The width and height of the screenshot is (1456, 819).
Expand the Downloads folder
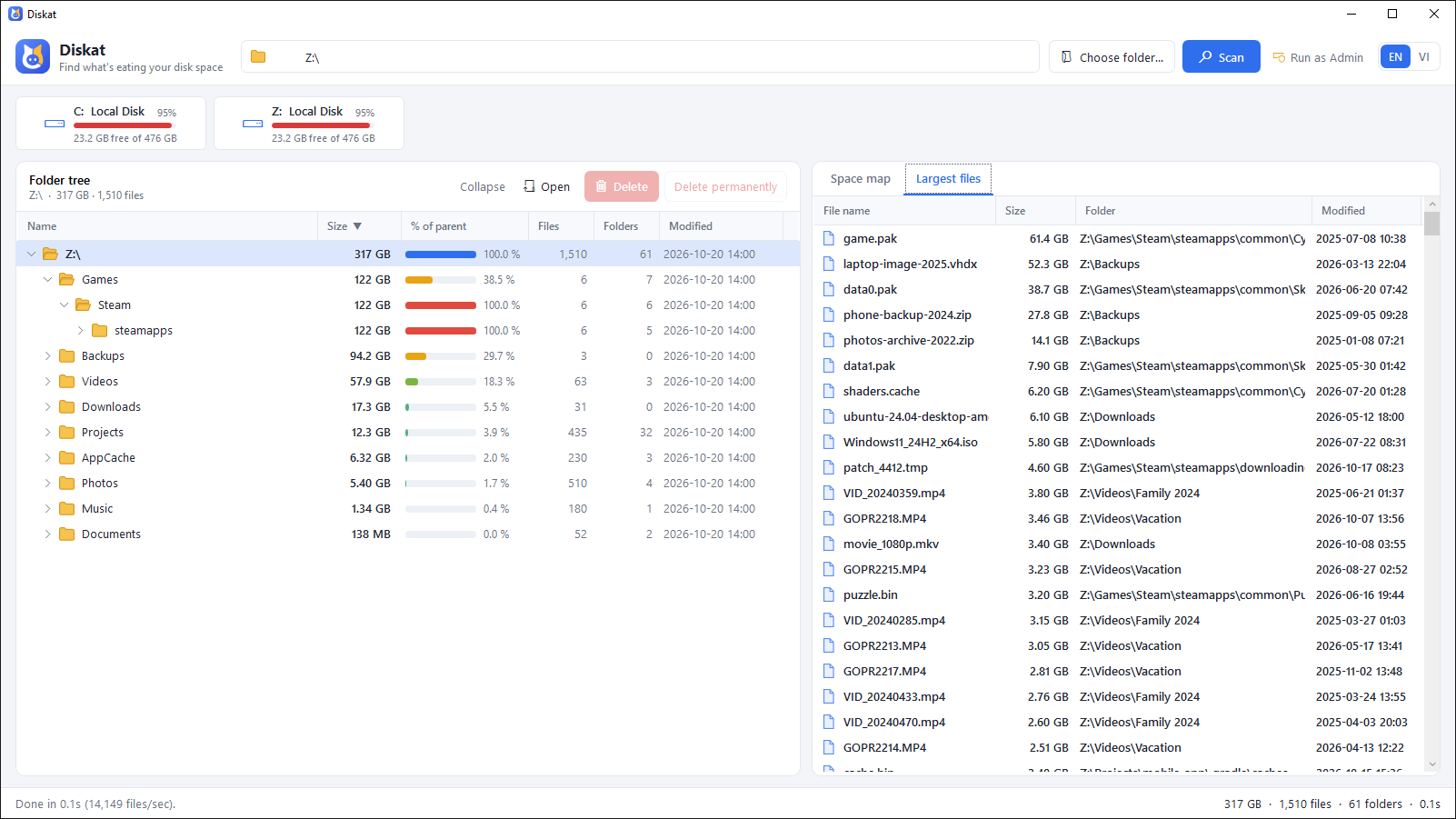pos(47,406)
